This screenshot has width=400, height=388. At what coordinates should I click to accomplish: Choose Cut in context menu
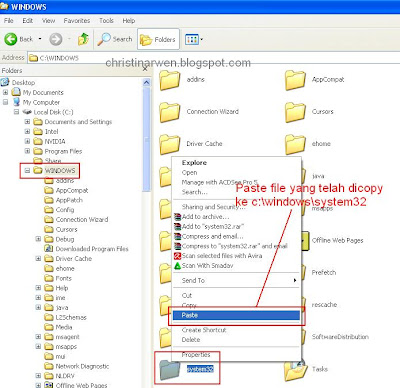(x=237, y=295)
